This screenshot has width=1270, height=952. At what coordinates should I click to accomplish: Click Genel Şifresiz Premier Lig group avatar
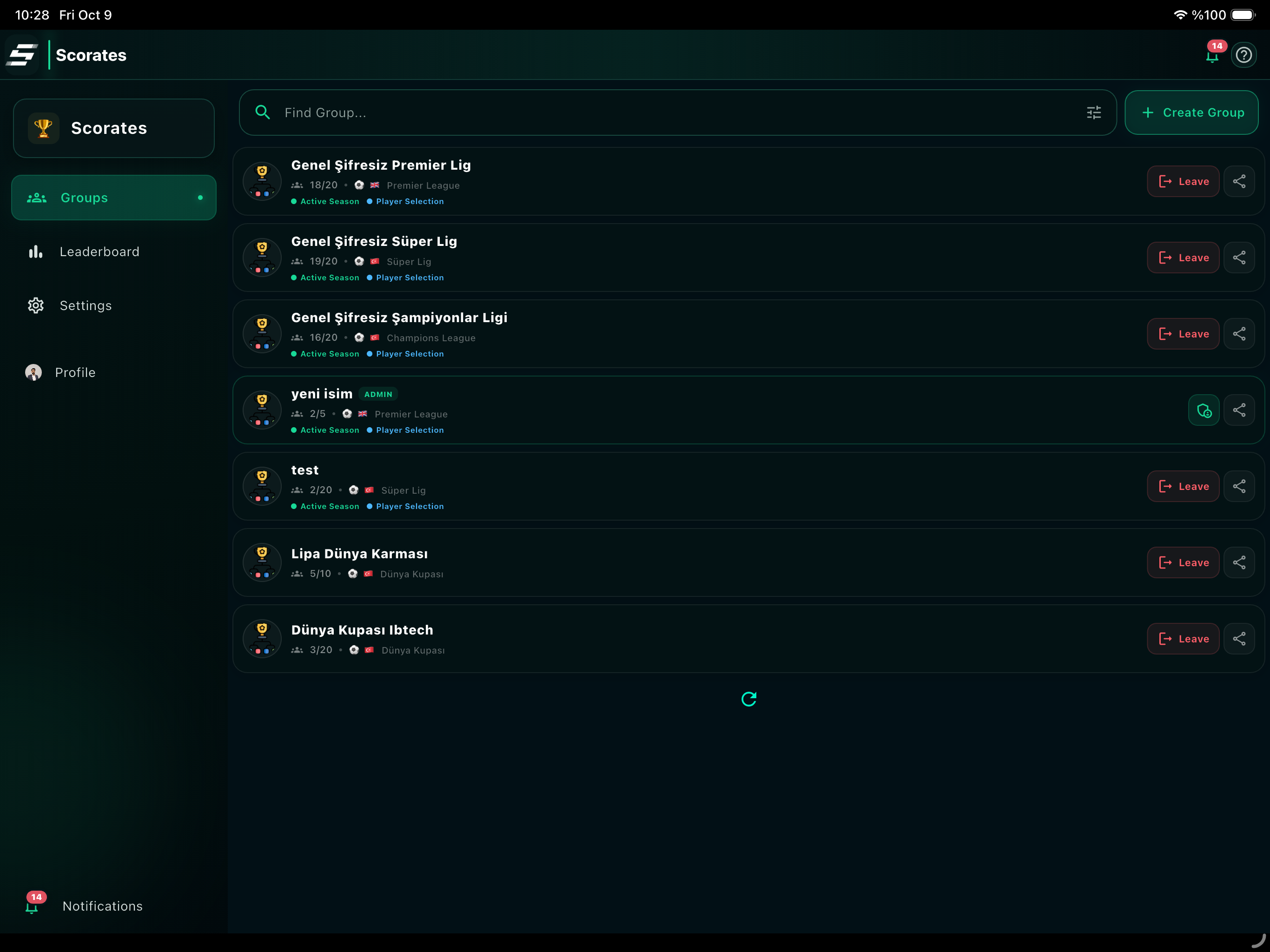(x=262, y=181)
